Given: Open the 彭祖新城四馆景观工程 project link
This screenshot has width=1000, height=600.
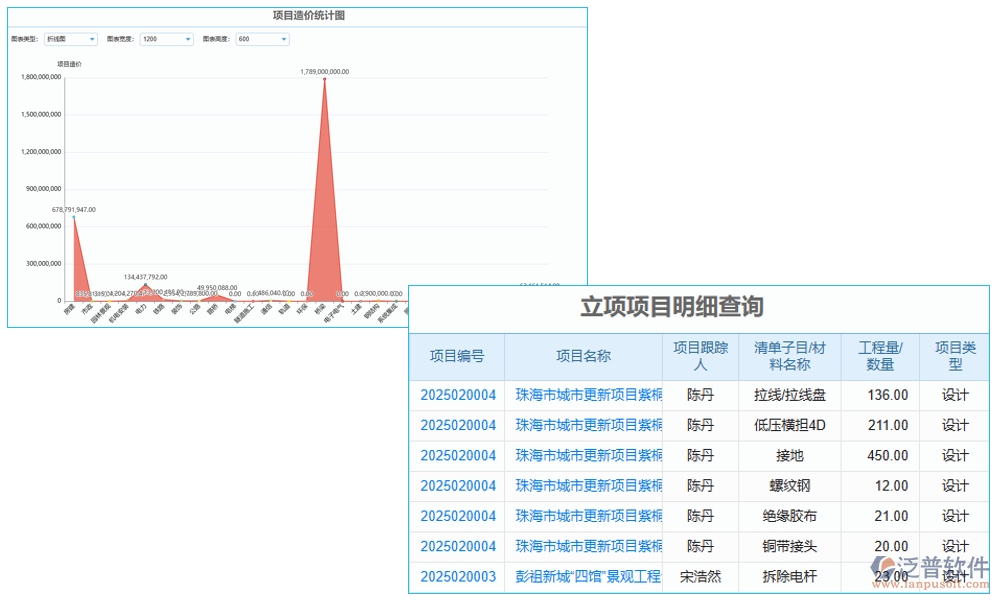Looking at the screenshot, I should click(x=585, y=577).
